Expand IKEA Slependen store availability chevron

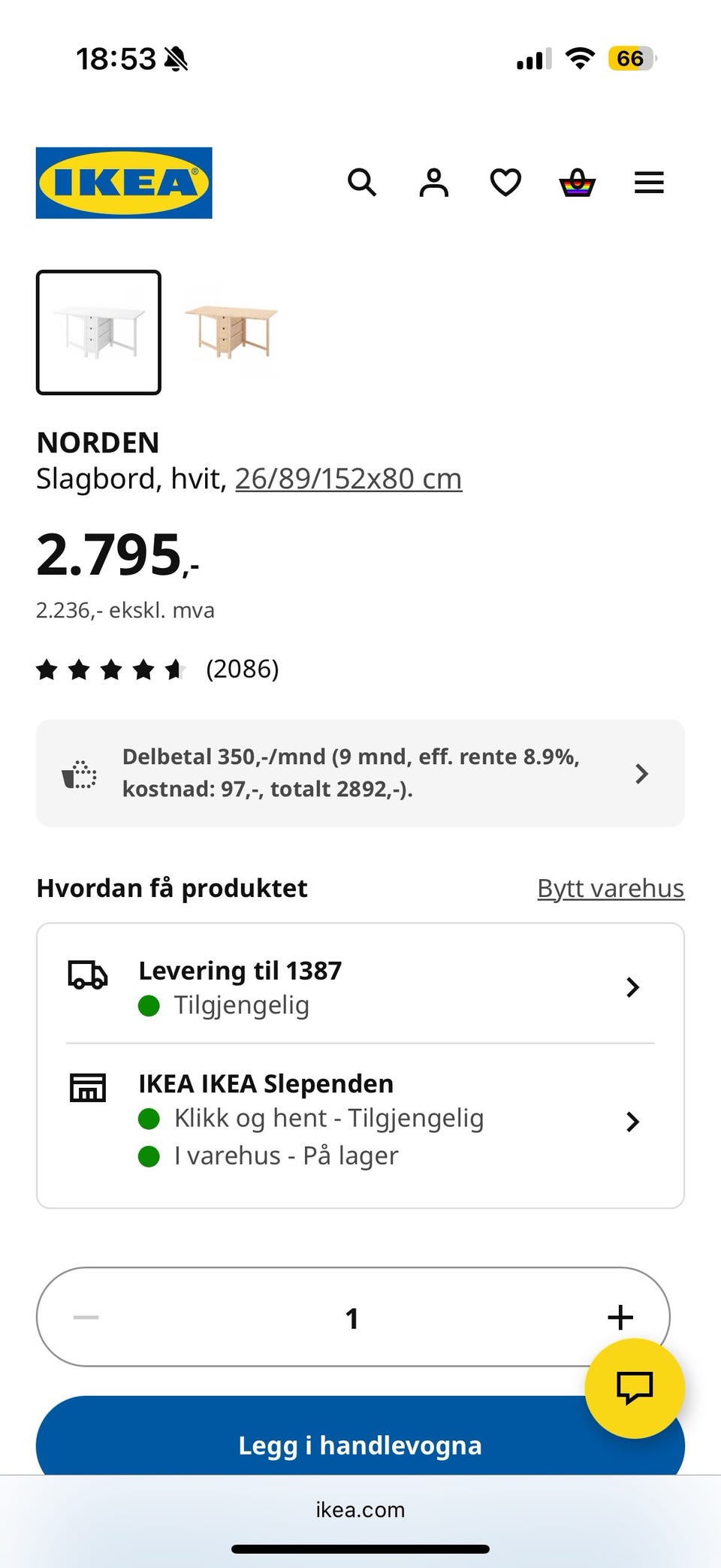(632, 1122)
